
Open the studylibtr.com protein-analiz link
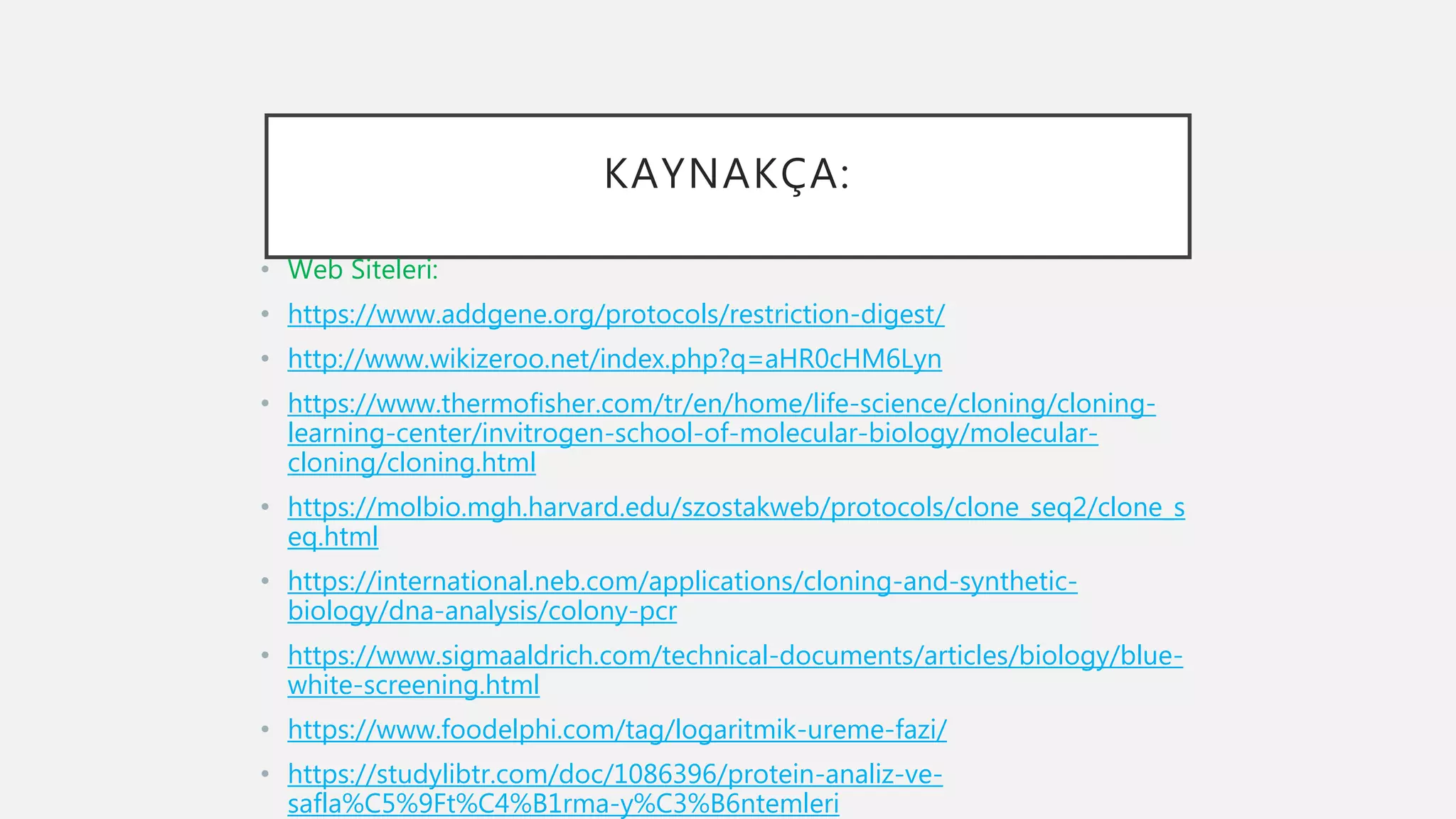coord(614,774)
